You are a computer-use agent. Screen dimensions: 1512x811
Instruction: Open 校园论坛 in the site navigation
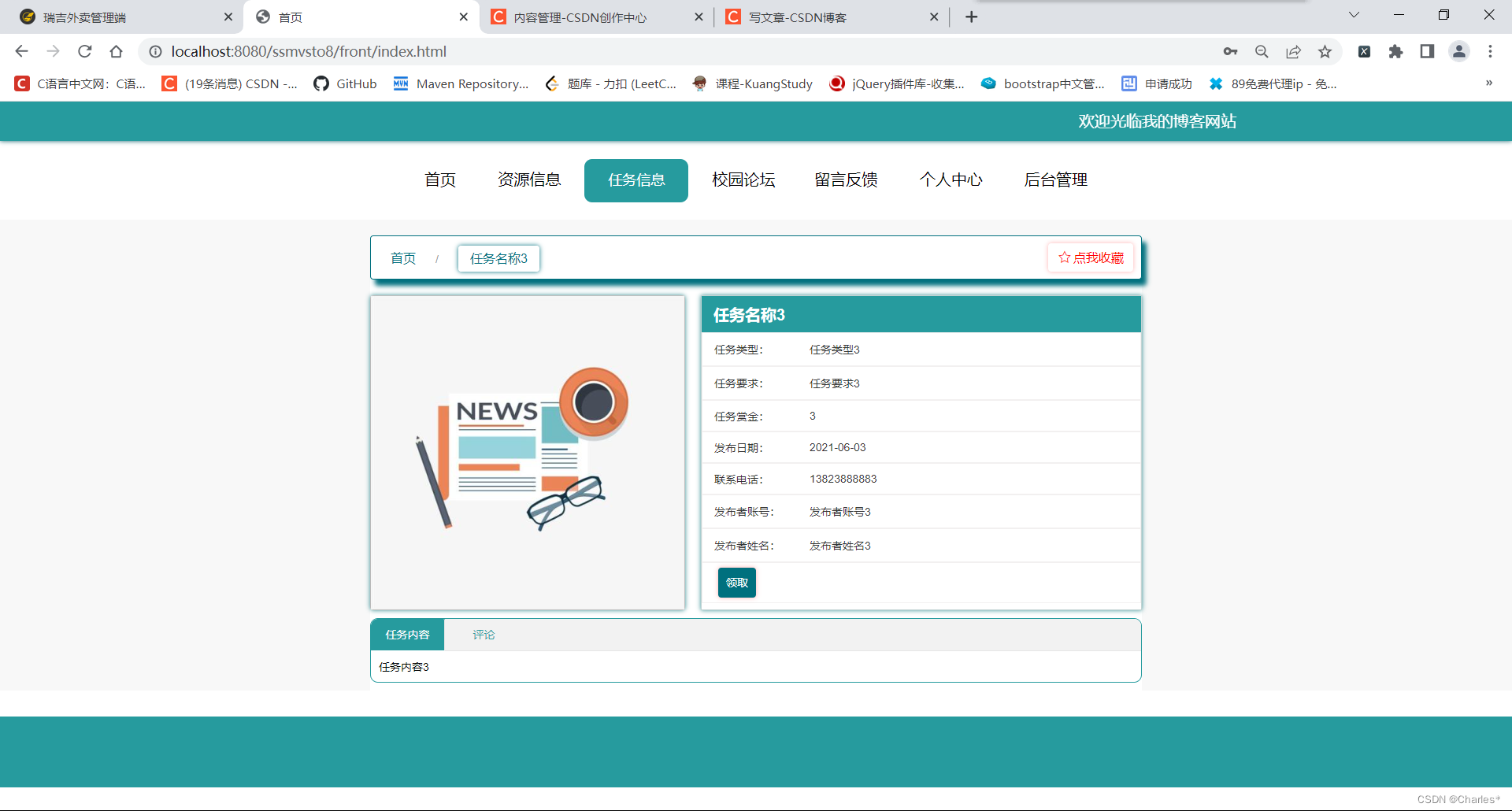743,180
